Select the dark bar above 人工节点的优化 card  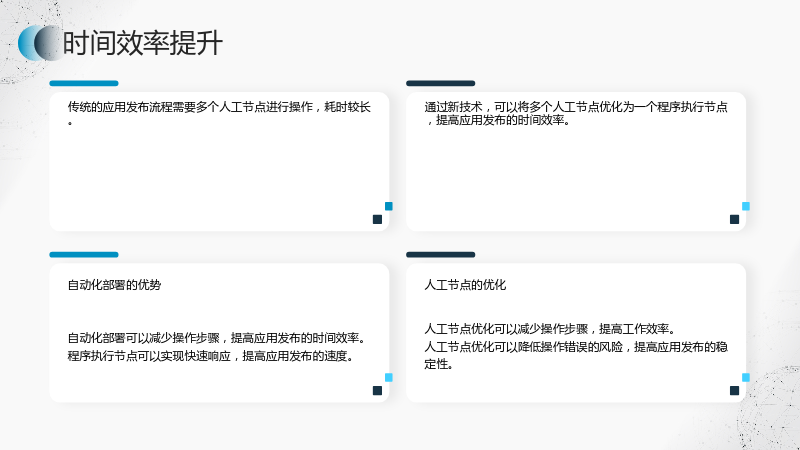pyautogui.click(x=441, y=255)
